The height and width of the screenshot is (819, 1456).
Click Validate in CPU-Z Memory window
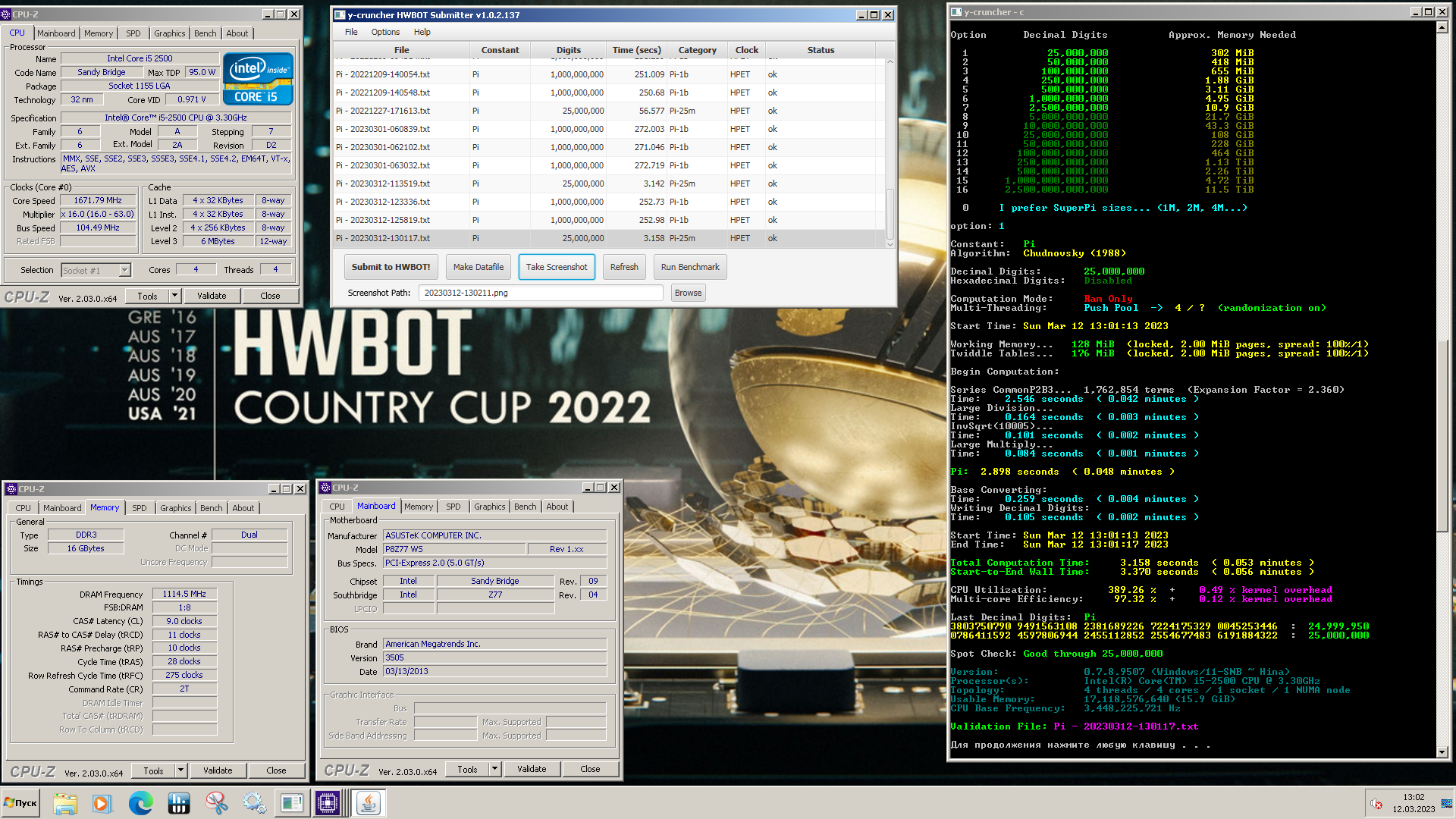pyautogui.click(x=218, y=770)
